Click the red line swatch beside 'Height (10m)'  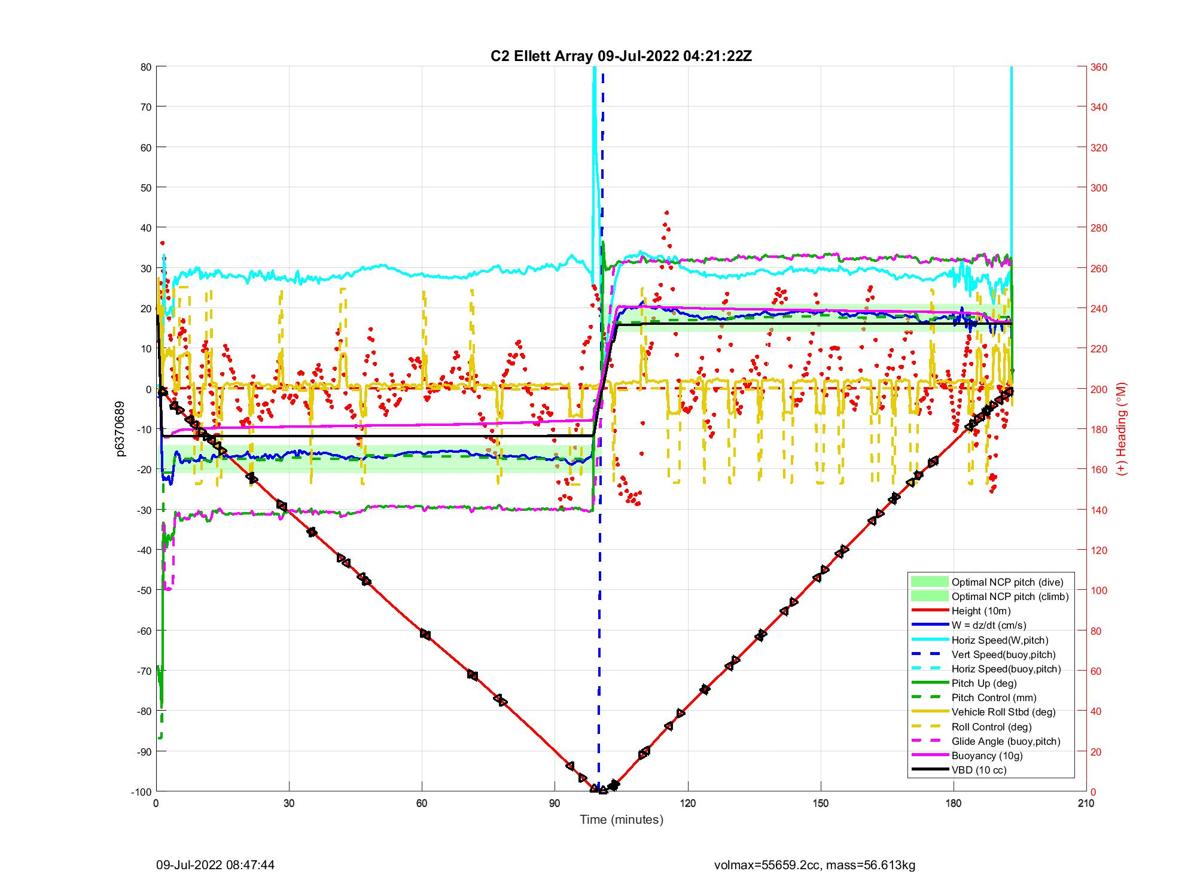point(929,611)
